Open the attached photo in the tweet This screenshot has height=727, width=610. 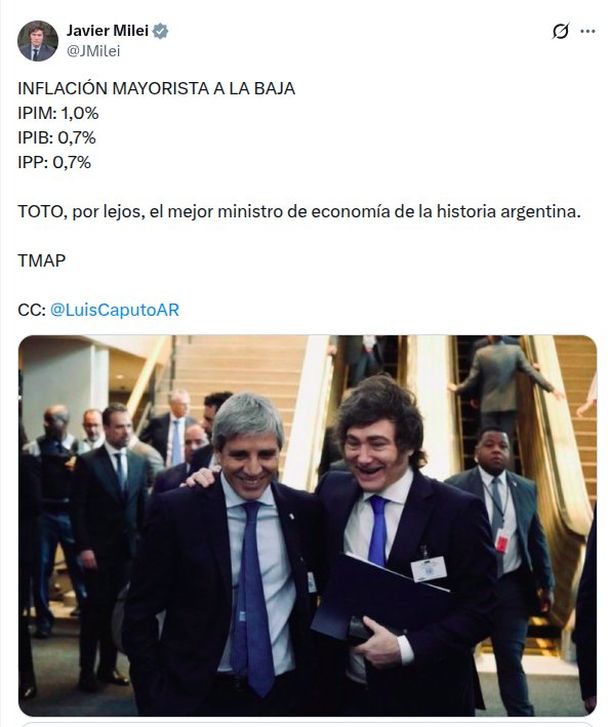tap(307, 525)
